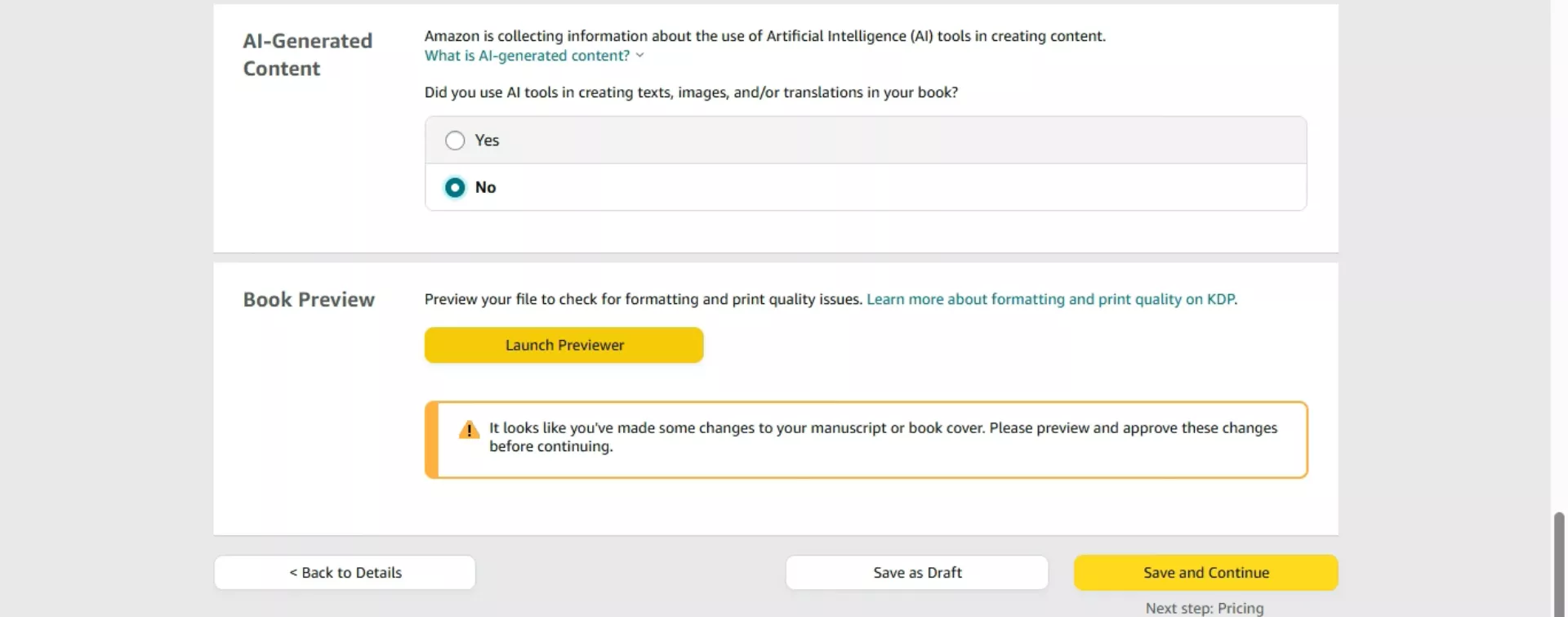
Task: Click the manuscript changes warning message text
Action: tap(882, 437)
